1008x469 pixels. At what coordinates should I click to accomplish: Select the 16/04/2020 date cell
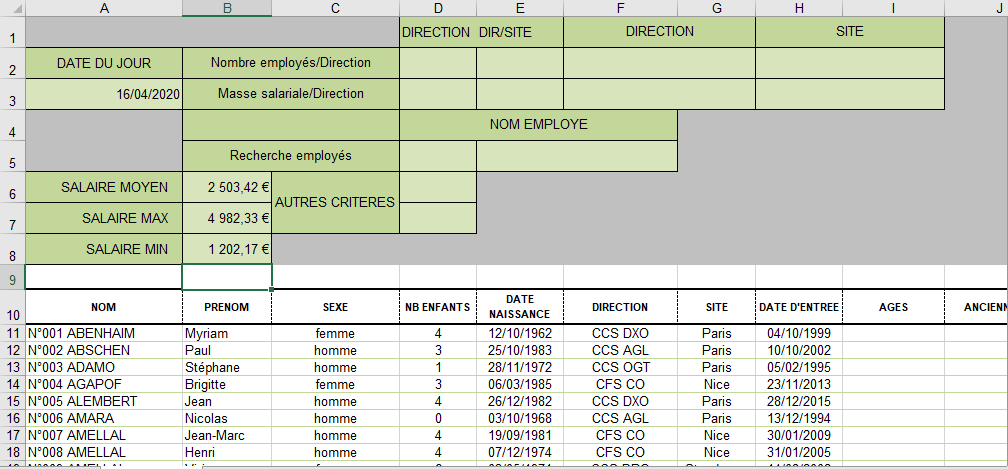tap(104, 94)
